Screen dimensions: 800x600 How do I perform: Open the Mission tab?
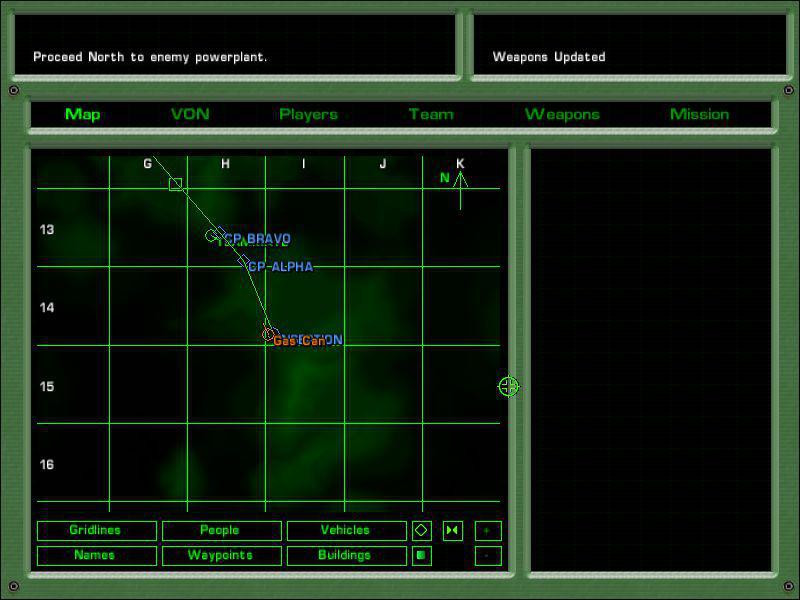(x=699, y=114)
